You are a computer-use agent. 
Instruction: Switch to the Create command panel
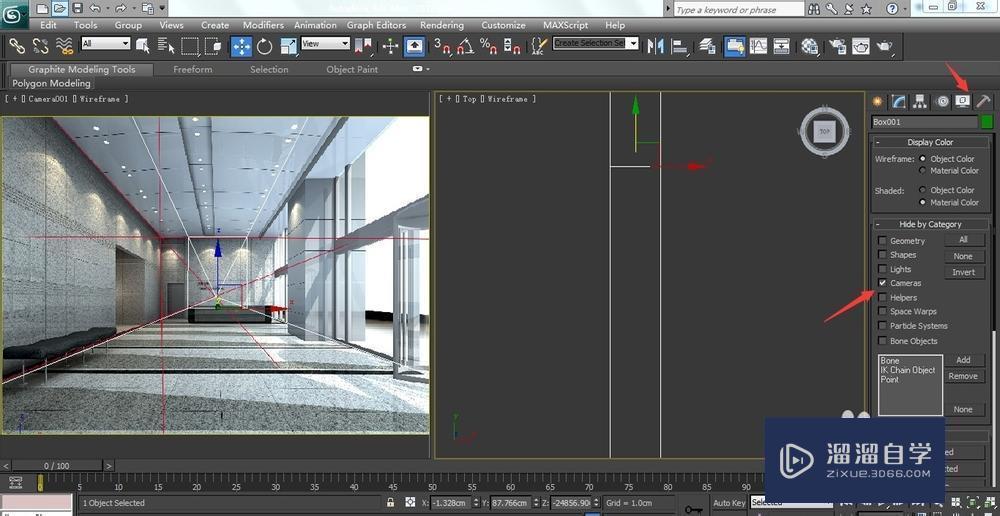[x=878, y=101]
